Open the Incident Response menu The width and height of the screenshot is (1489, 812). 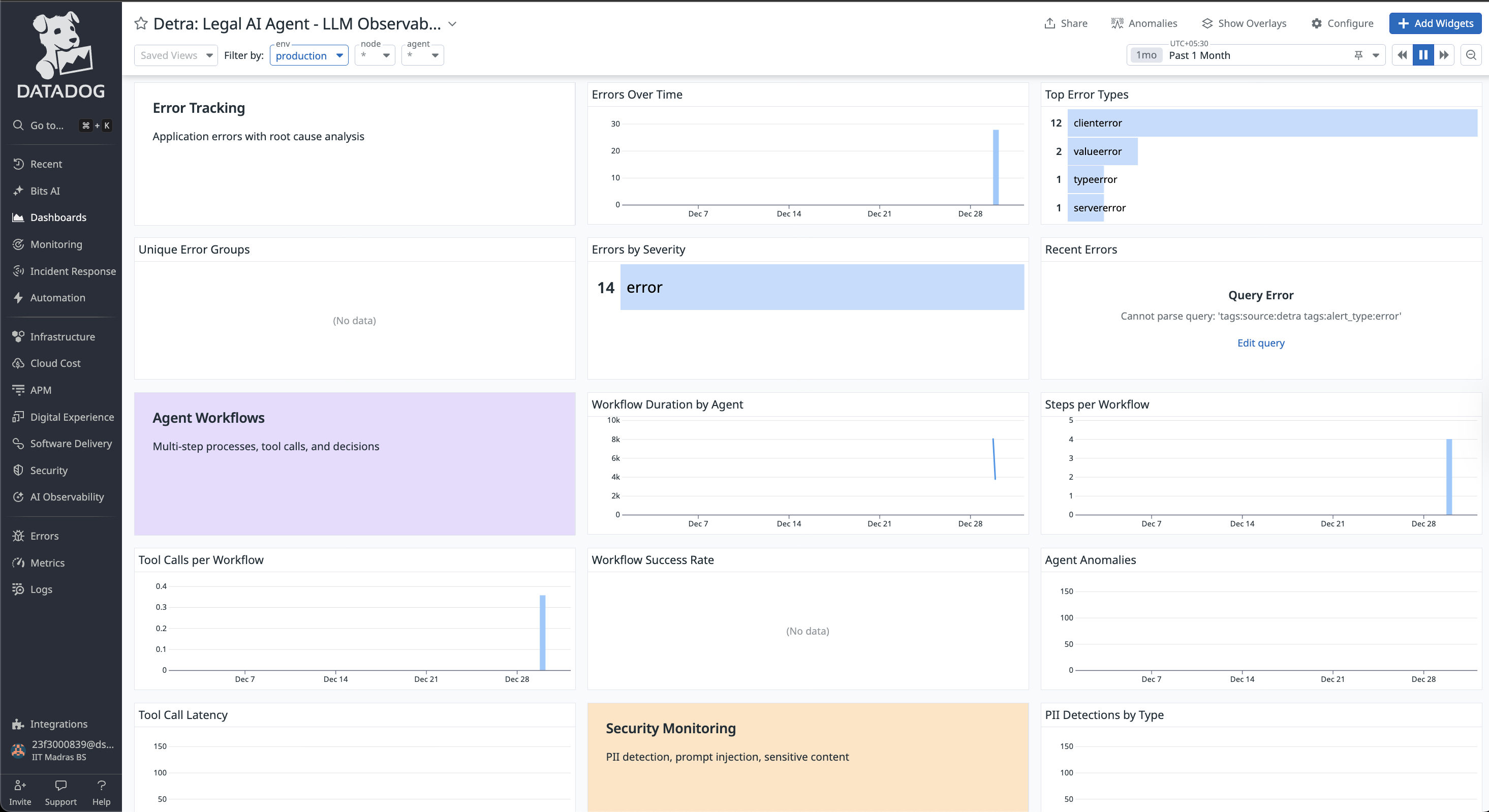[72, 271]
